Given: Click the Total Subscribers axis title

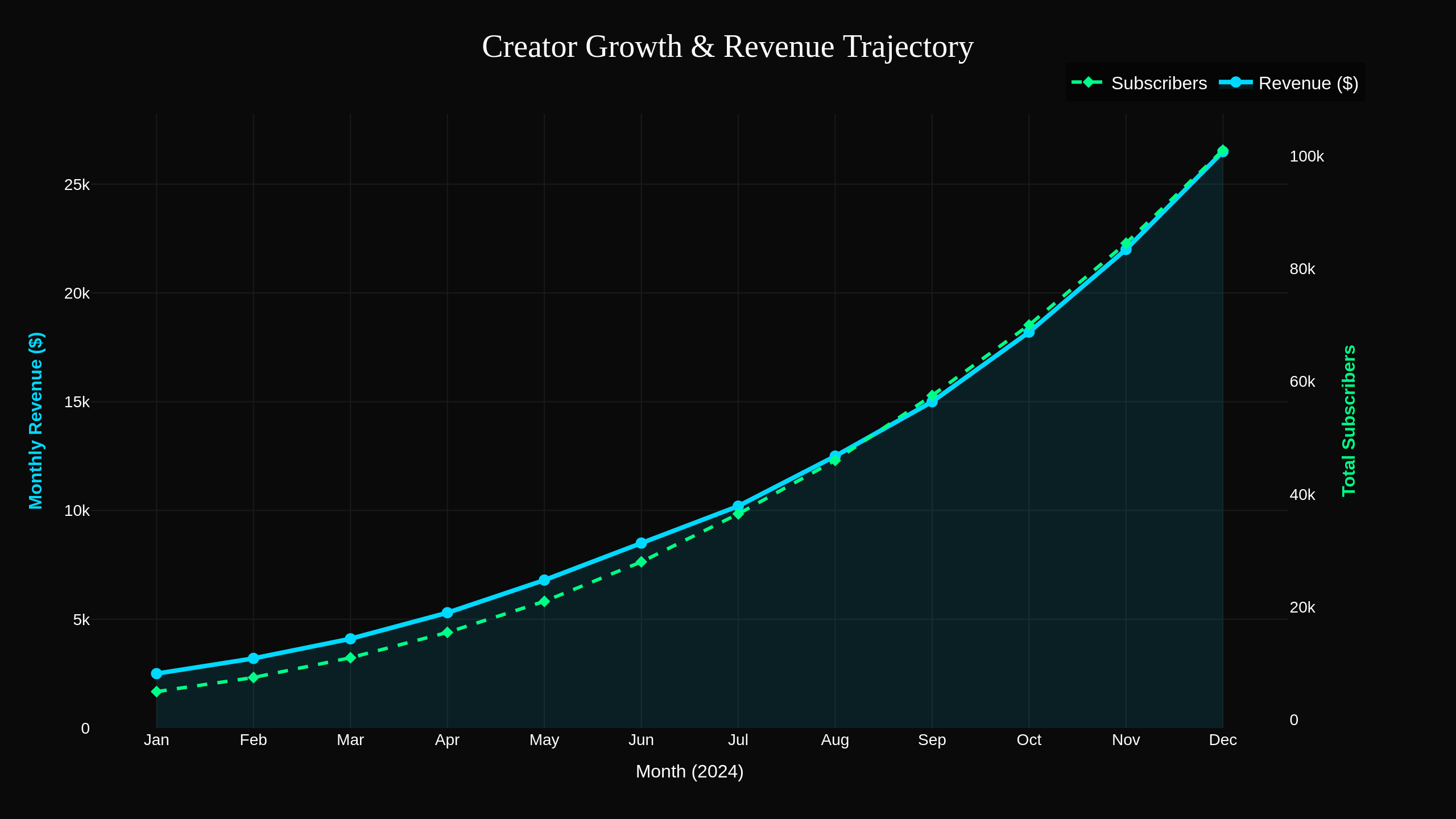Looking at the screenshot, I should (x=1349, y=420).
